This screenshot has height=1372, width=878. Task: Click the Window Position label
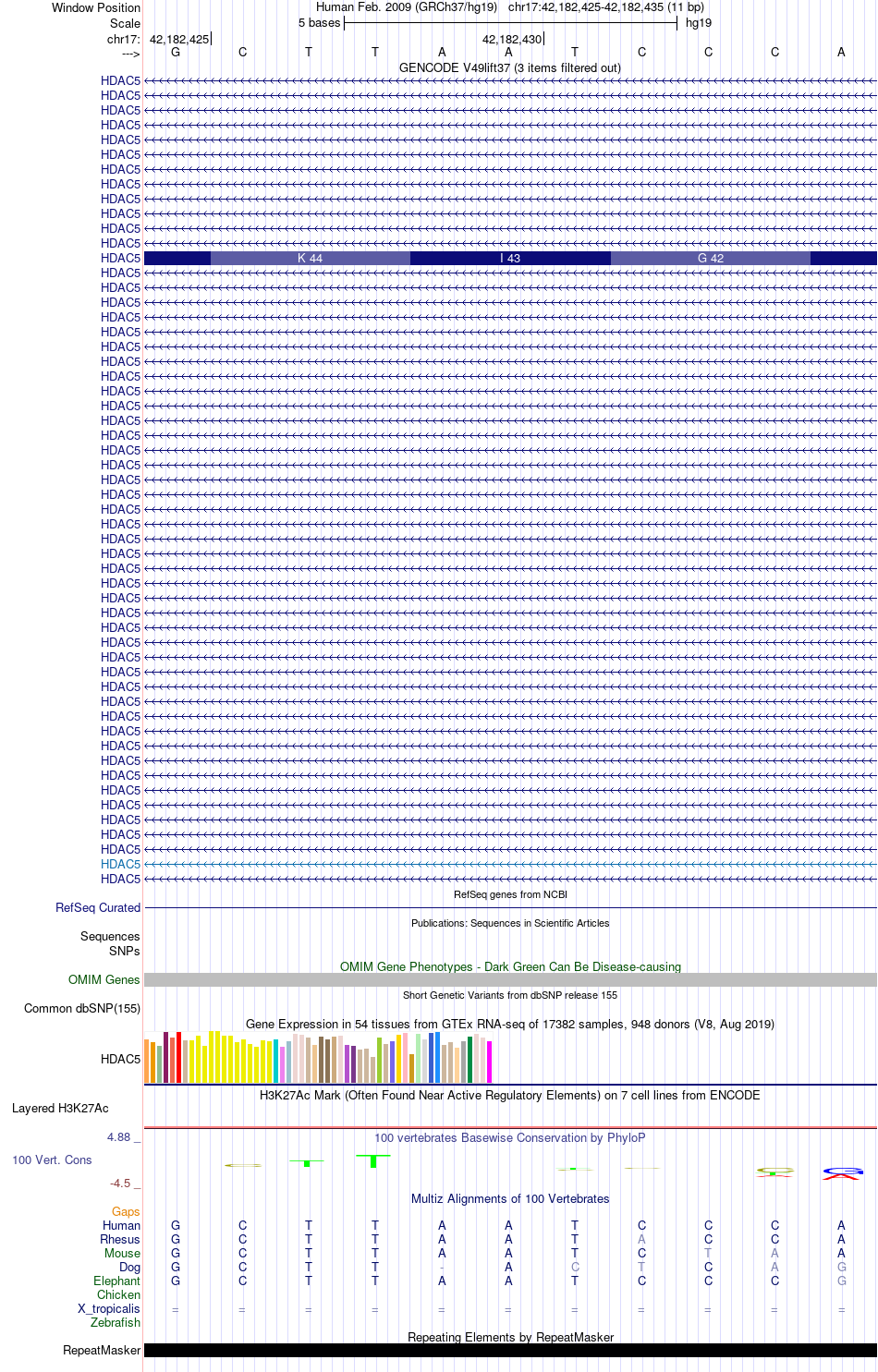(x=96, y=8)
